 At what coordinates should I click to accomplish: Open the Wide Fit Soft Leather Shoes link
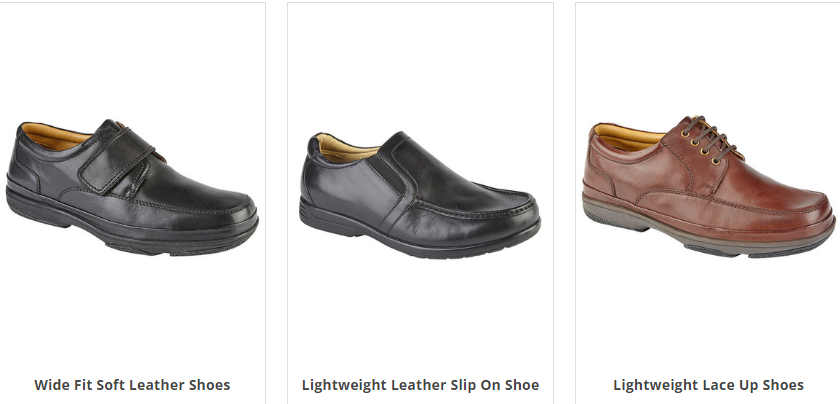(x=132, y=385)
